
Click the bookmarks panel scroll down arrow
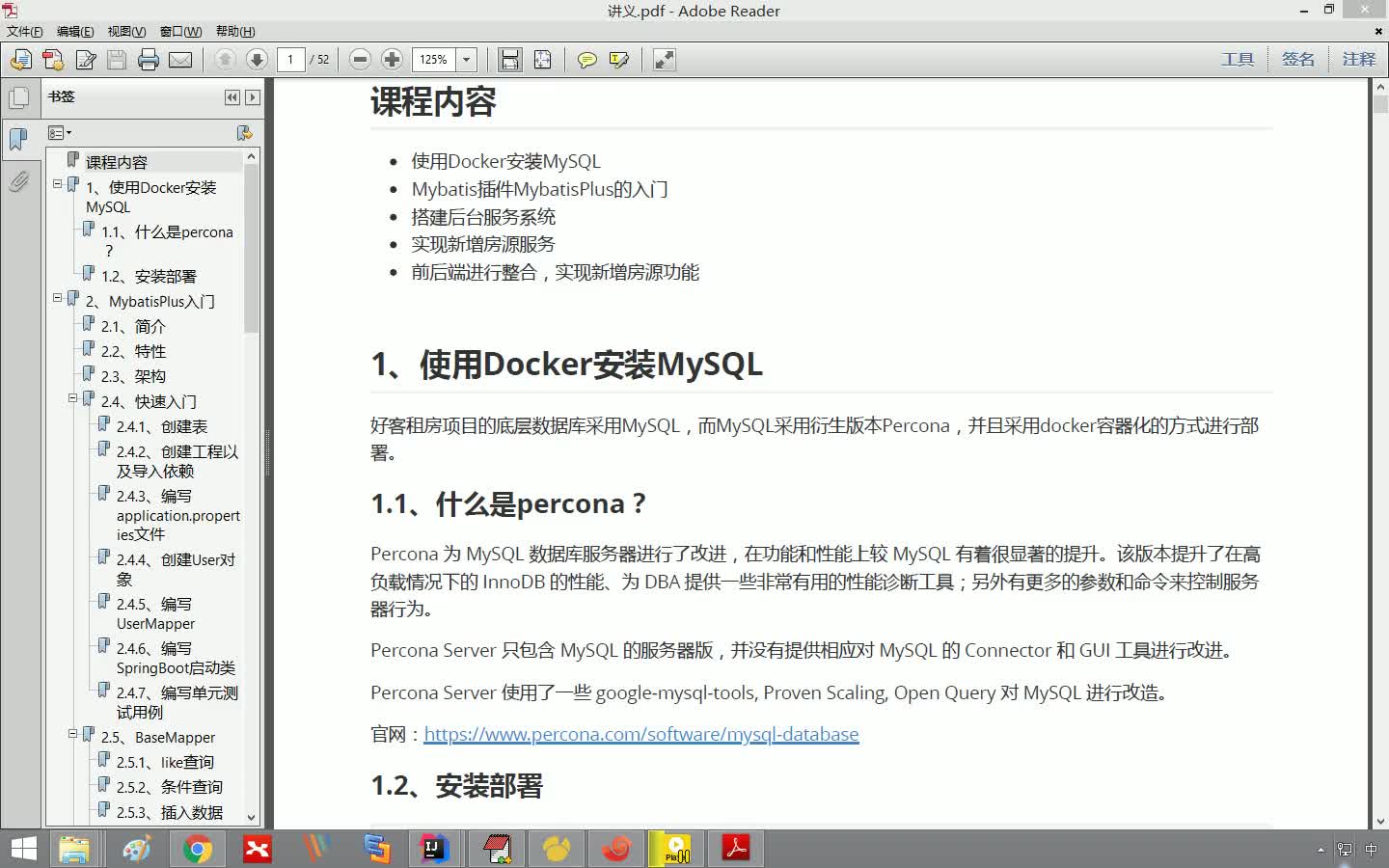click(252, 816)
